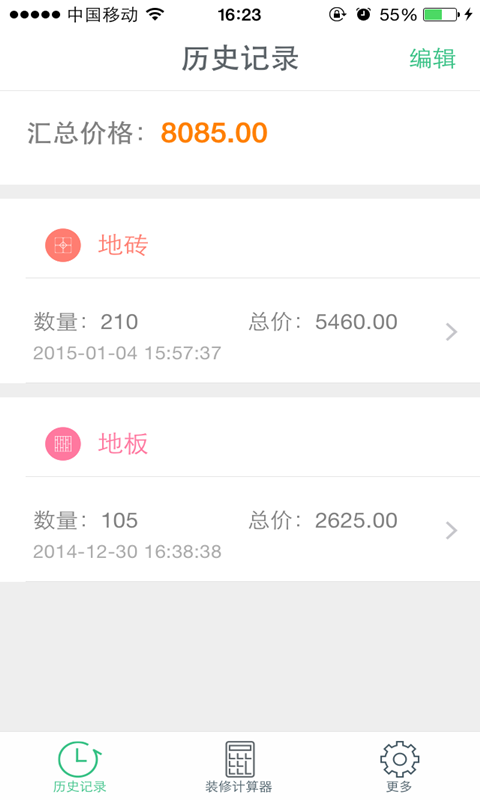Tap the floor tile category icon
Viewport: 480px width, 800px height.
[x=63, y=245]
